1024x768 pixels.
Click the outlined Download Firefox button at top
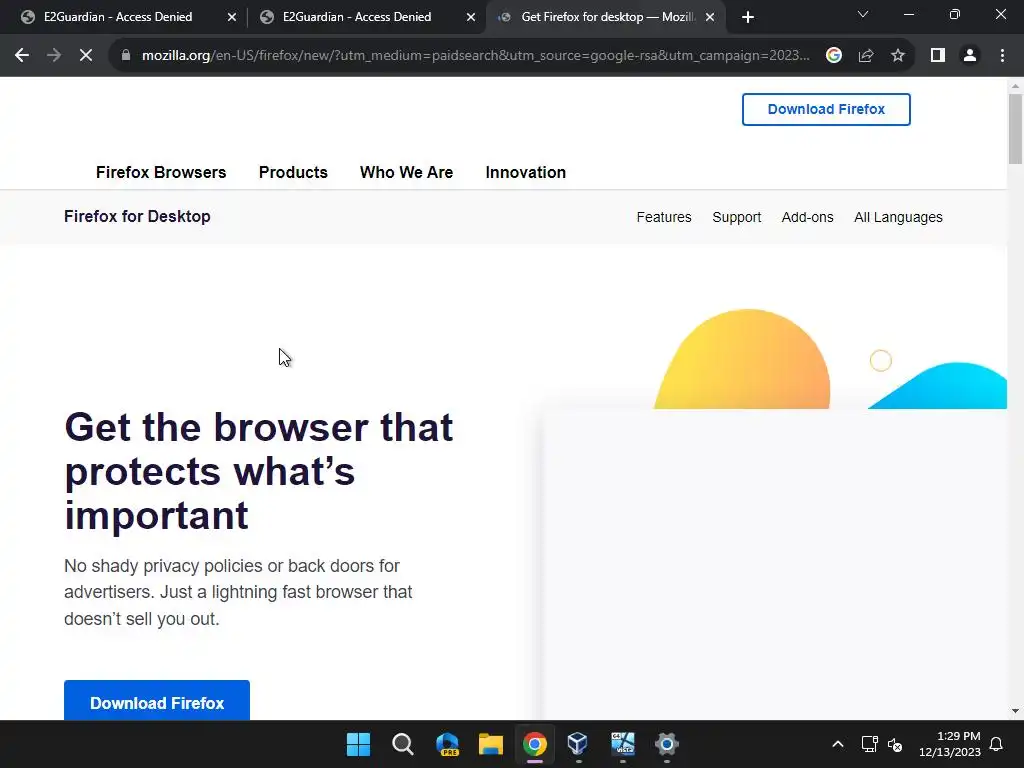click(826, 109)
